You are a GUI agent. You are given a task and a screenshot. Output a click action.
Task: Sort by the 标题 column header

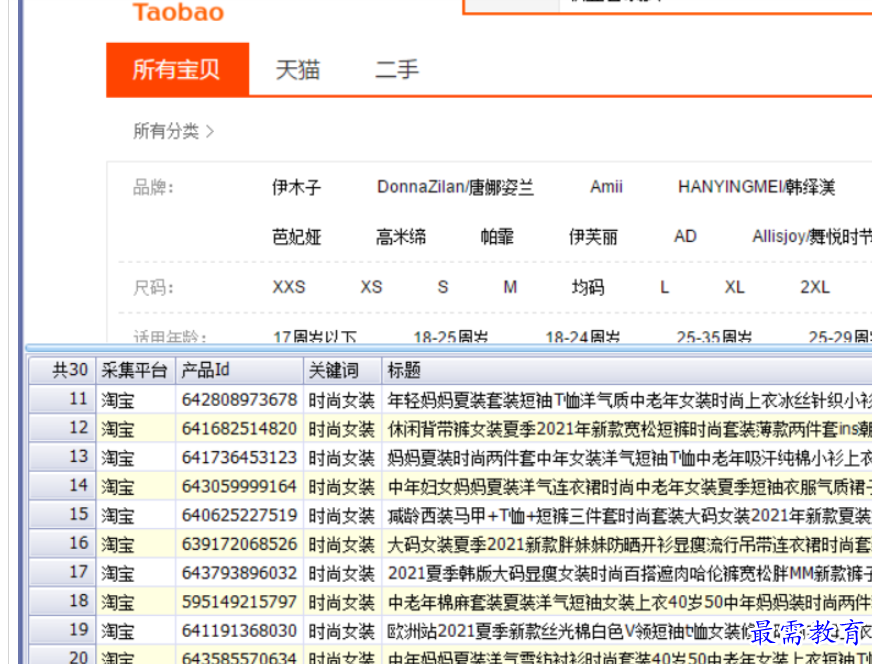(x=627, y=370)
